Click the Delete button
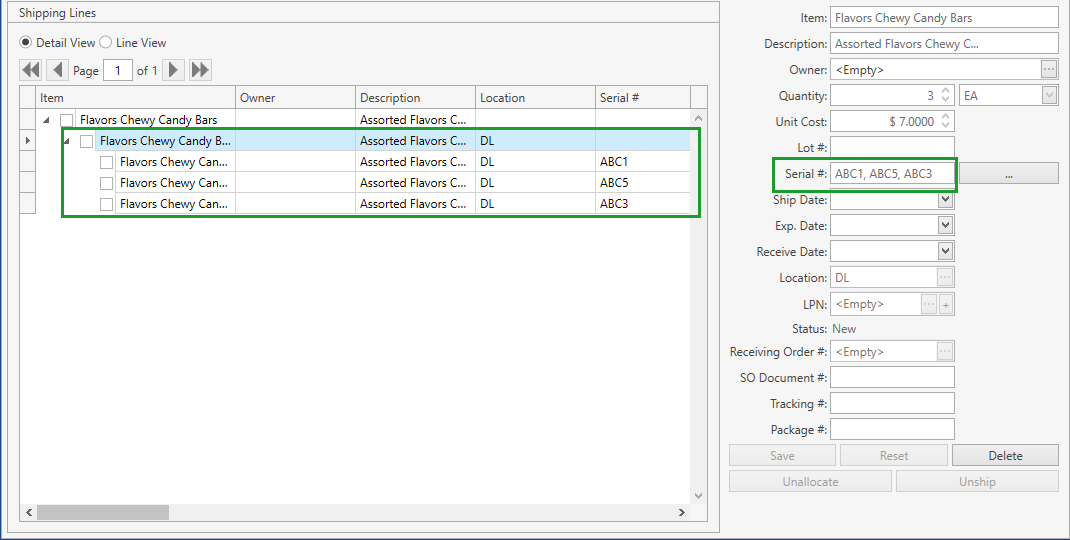 tap(1005, 456)
